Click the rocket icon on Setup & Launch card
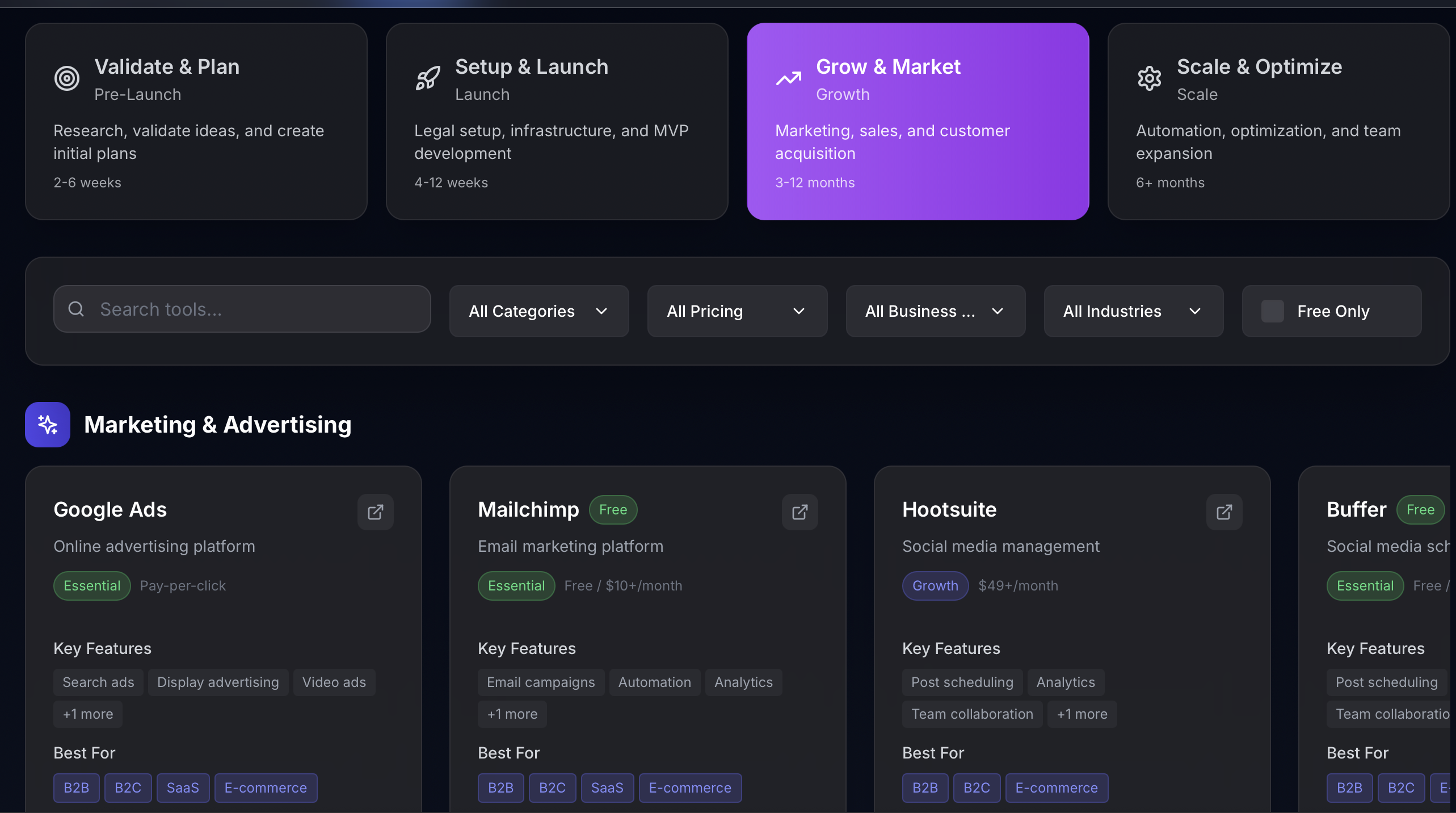Screen dimensions: 1456x813 pyautogui.click(x=428, y=78)
